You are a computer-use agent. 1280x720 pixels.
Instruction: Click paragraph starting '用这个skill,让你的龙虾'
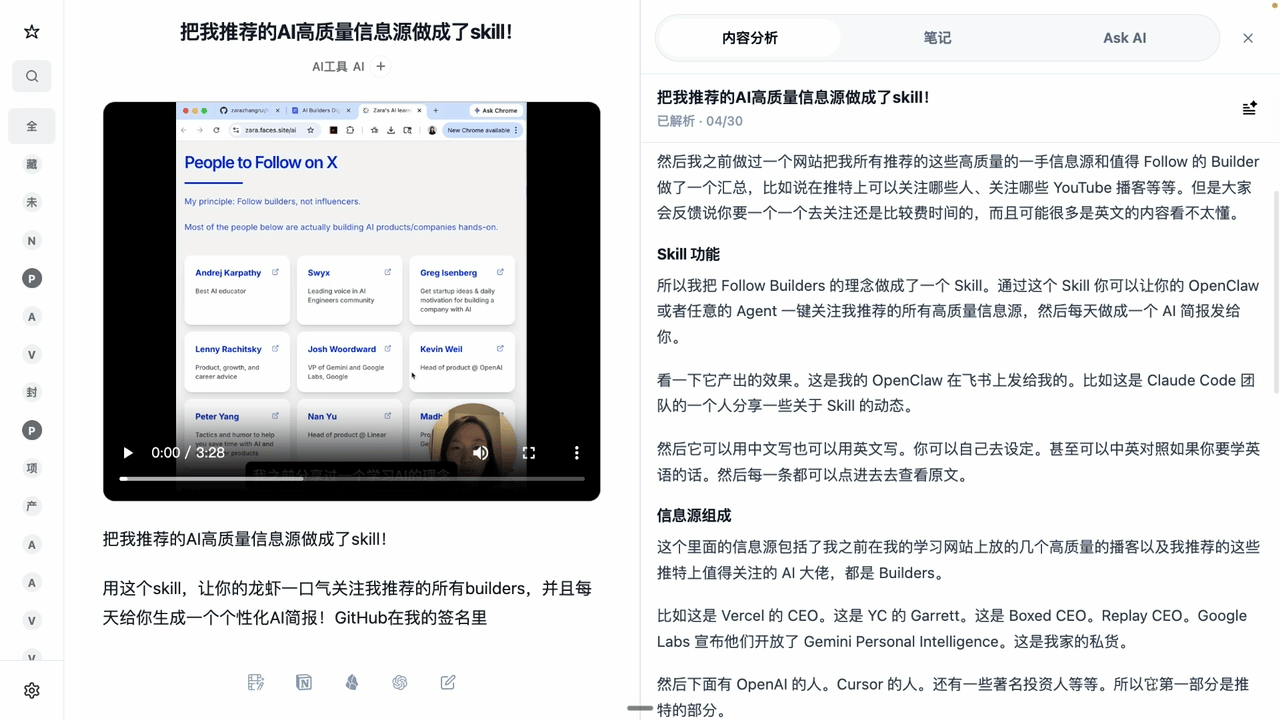347,603
